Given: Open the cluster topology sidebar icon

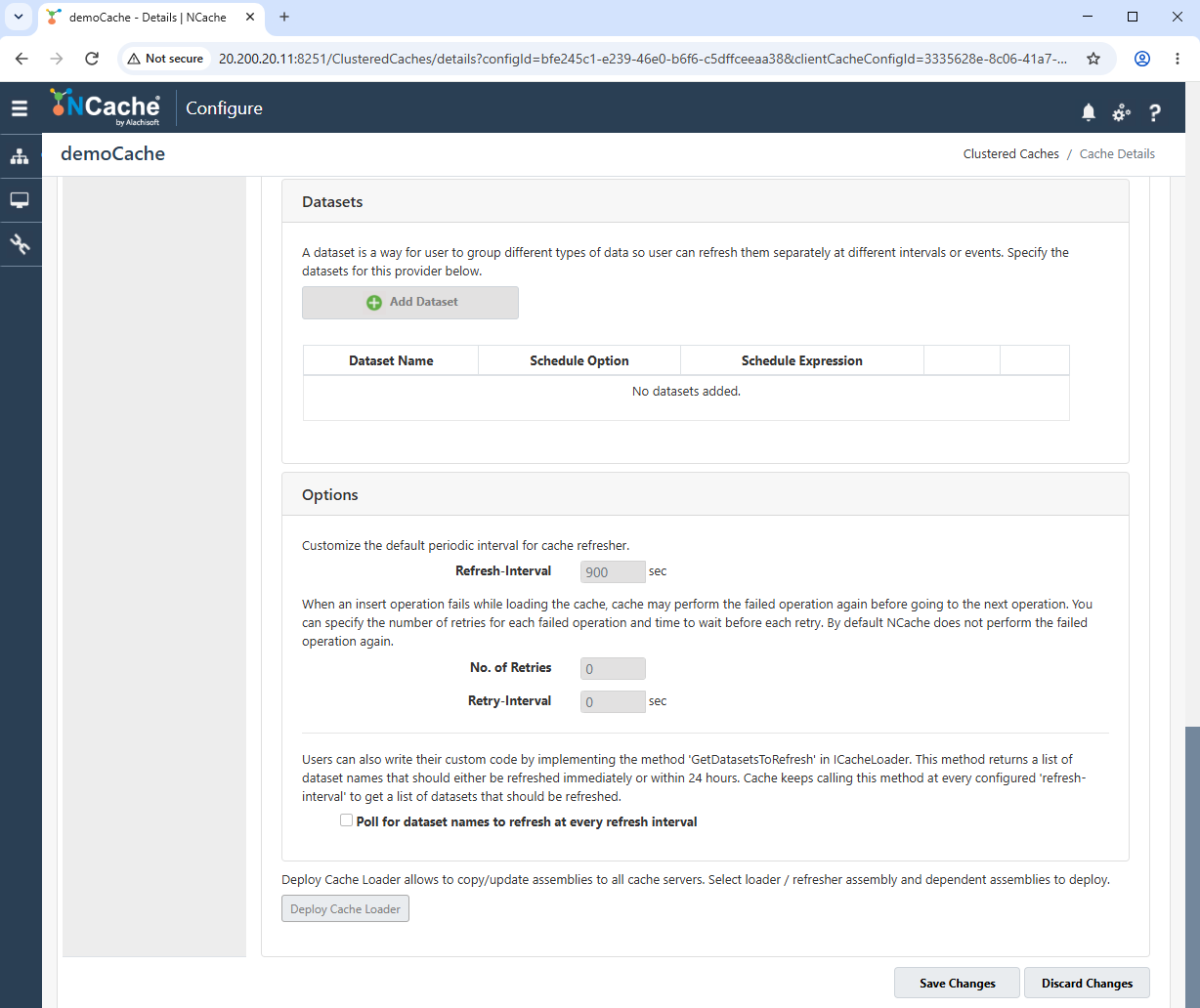Looking at the screenshot, I should click(x=20, y=156).
